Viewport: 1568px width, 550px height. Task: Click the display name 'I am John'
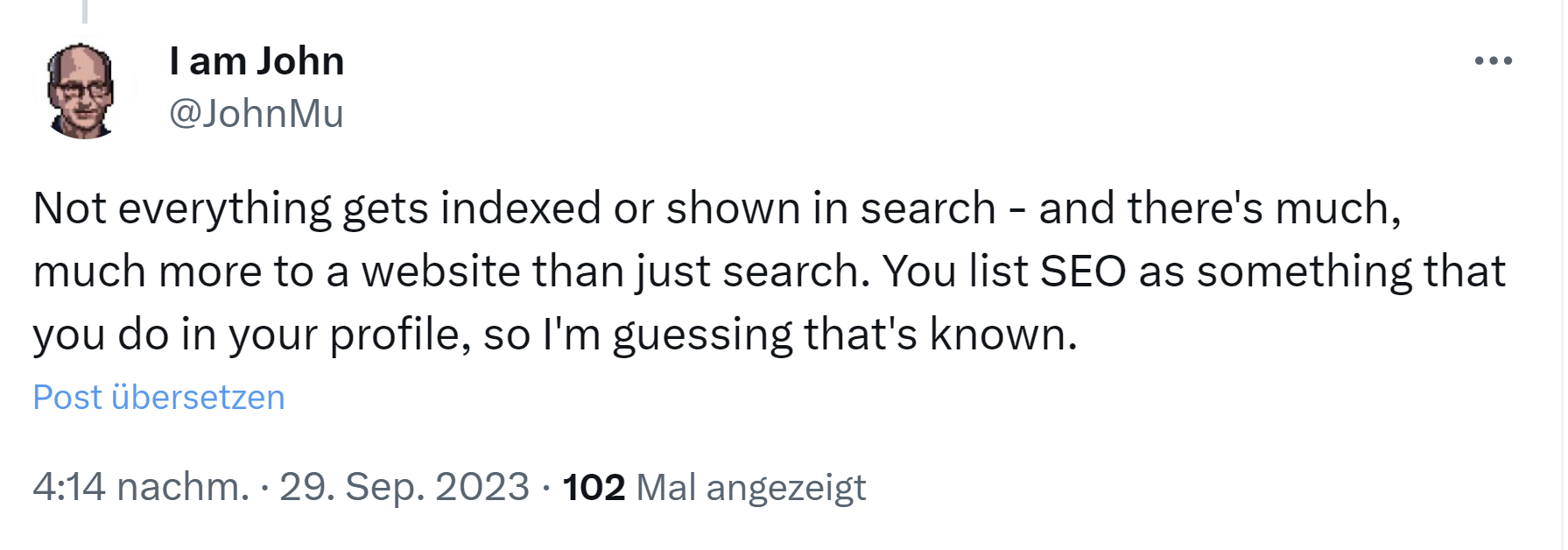(257, 61)
